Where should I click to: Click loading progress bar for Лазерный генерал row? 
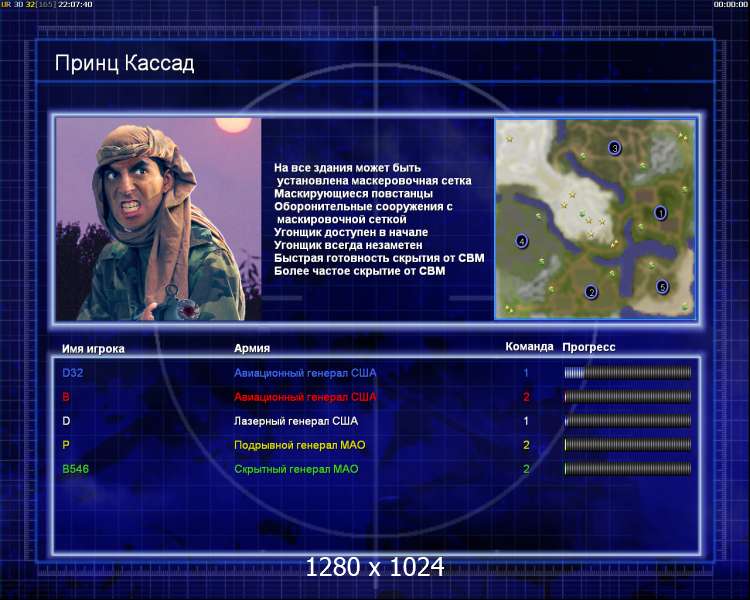(628, 421)
